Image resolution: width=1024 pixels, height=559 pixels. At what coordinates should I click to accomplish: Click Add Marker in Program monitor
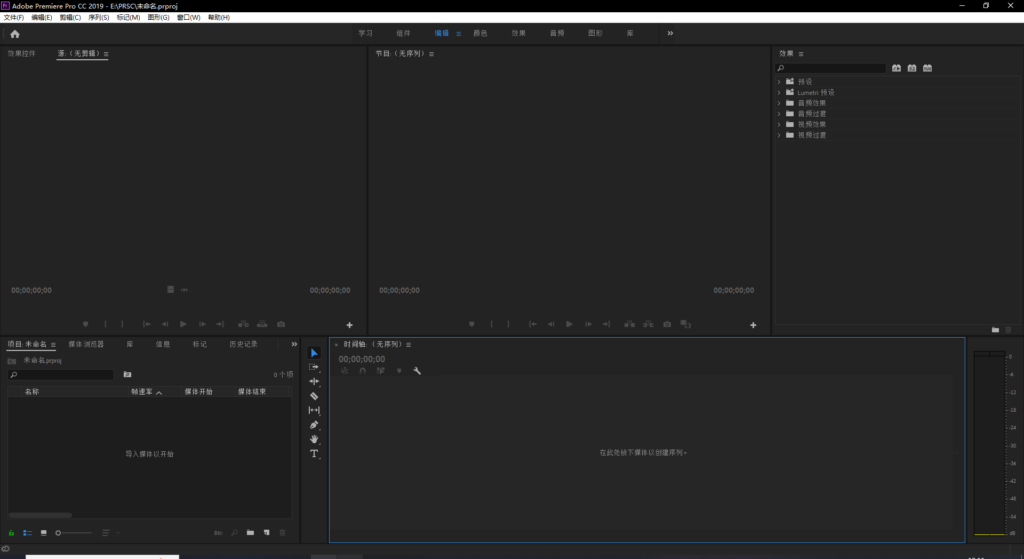(472, 325)
